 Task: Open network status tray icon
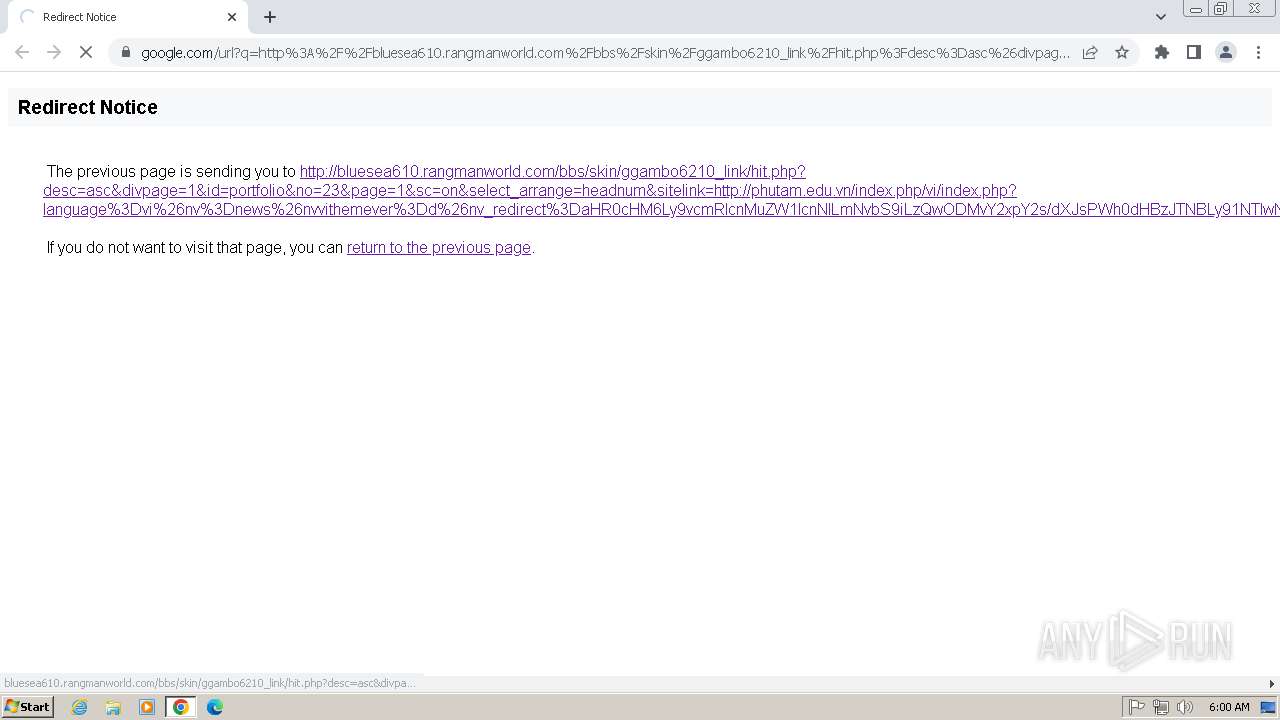(1160, 707)
